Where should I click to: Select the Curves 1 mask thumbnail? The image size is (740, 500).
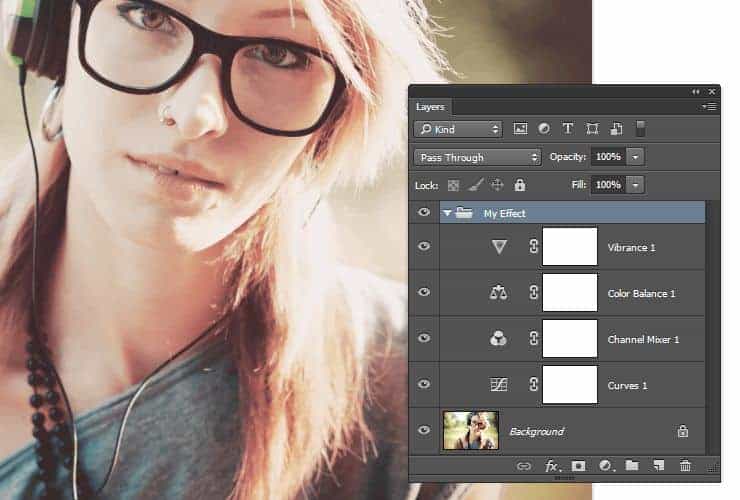click(570, 384)
